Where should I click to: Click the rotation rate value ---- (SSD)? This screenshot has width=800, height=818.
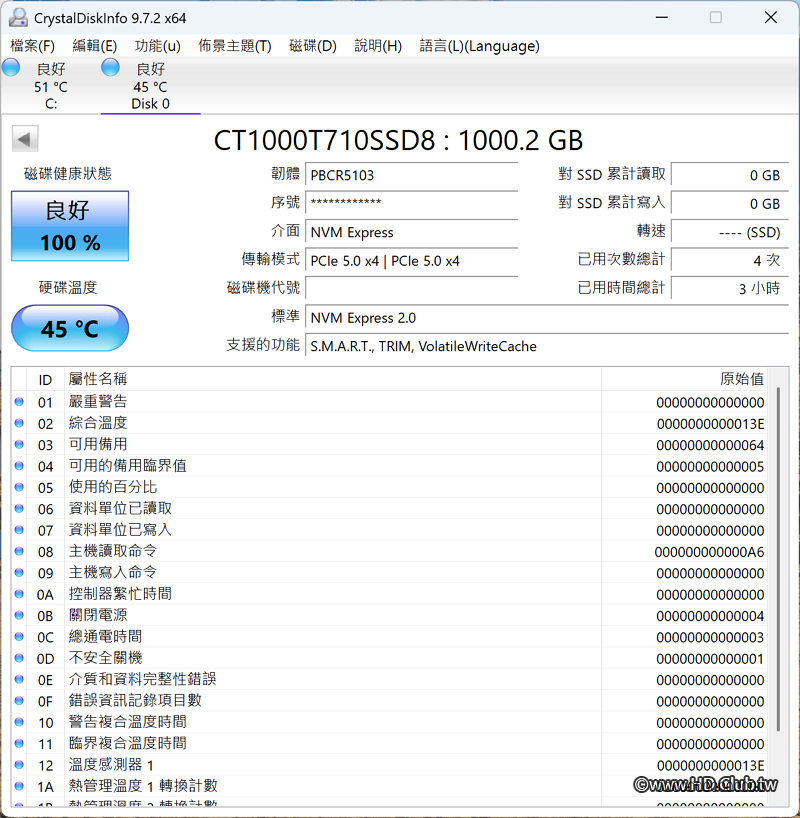tap(730, 232)
